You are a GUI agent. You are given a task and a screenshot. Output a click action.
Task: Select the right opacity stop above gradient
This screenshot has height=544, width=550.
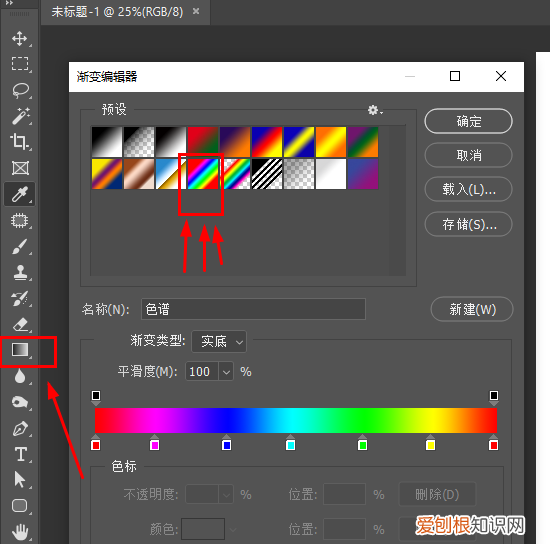pyautogui.click(x=494, y=397)
